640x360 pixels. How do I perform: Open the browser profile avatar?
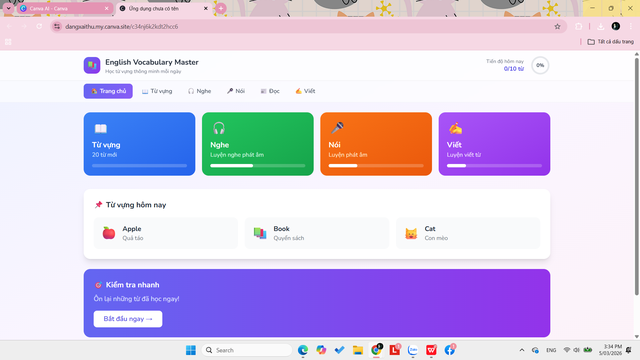pyautogui.click(x=616, y=27)
